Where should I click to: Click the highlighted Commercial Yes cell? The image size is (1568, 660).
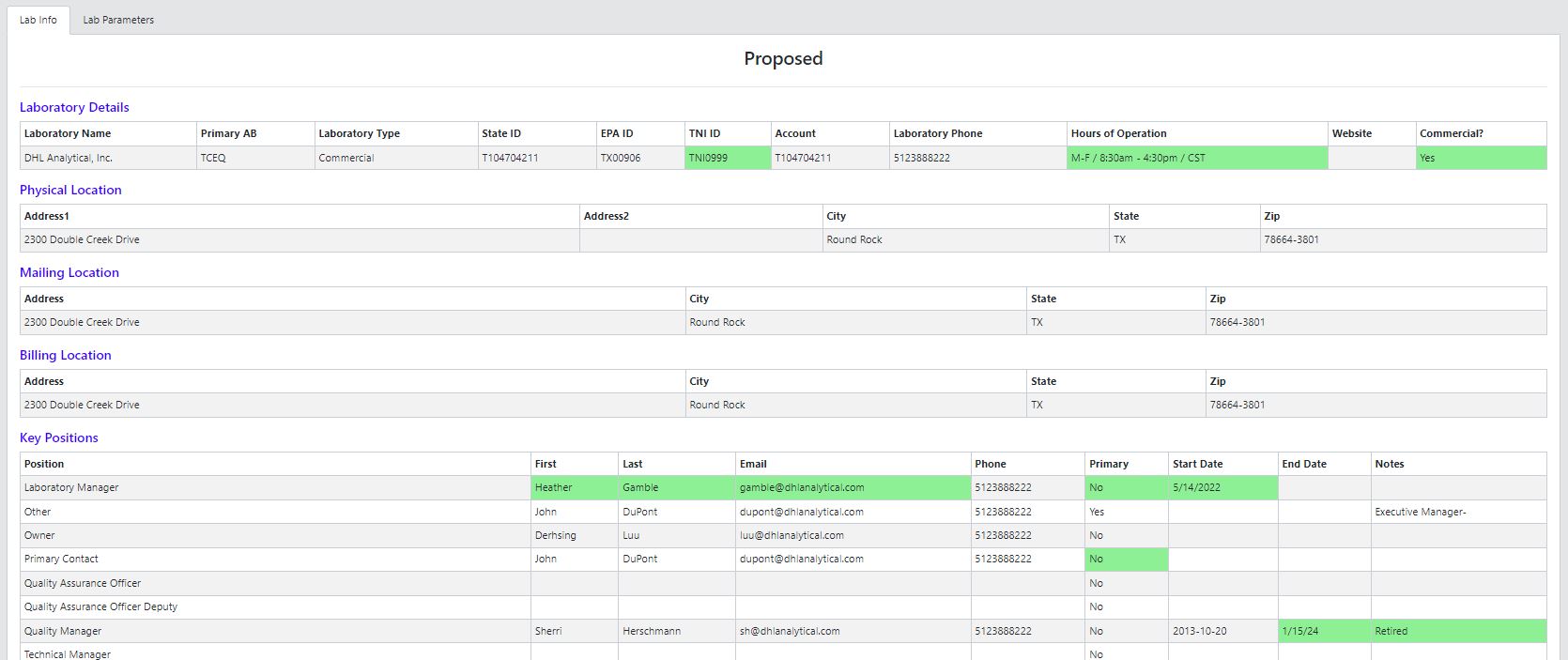[x=1481, y=158]
